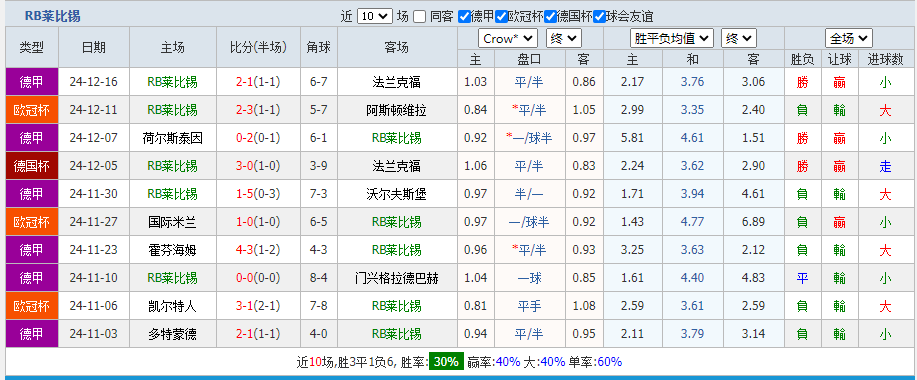
Task: Click the 多特蒙德 home team
Action: pos(173,334)
